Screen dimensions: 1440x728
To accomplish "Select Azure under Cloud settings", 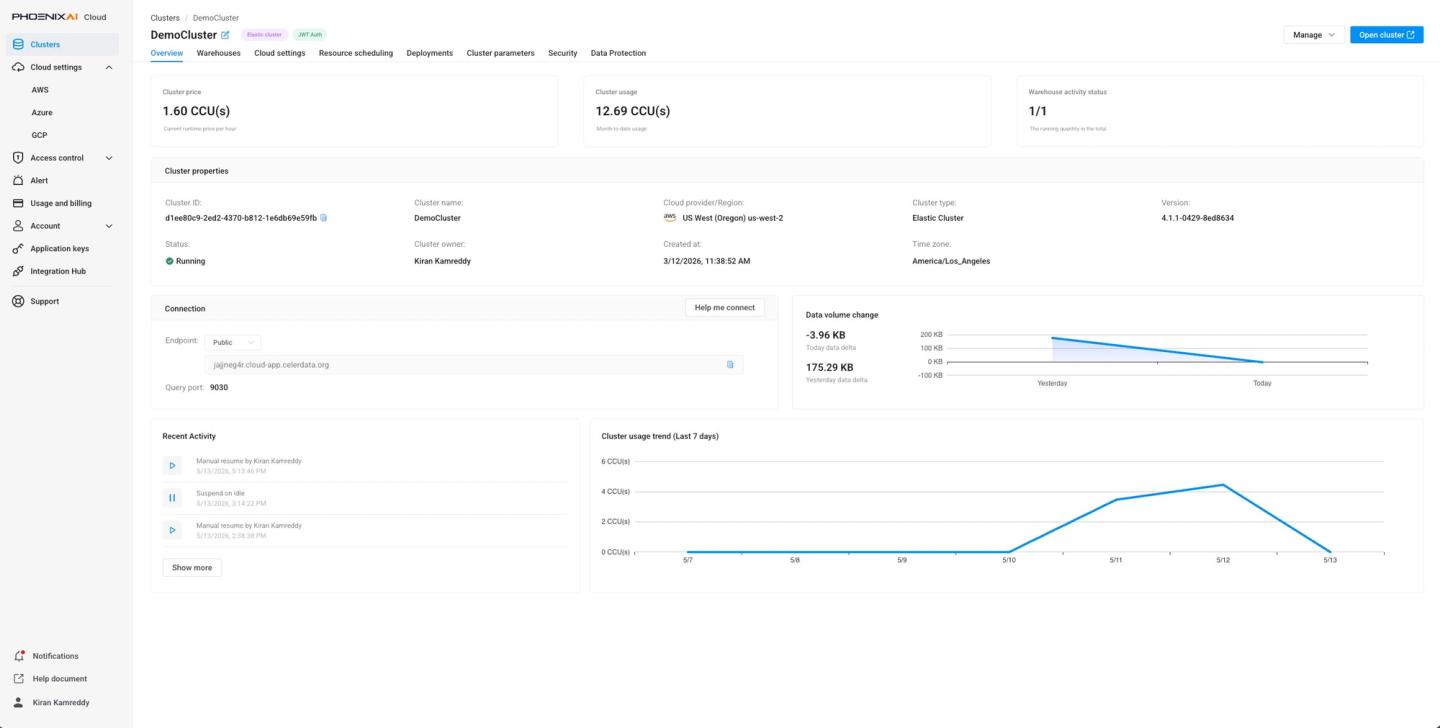I will pos(42,113).
